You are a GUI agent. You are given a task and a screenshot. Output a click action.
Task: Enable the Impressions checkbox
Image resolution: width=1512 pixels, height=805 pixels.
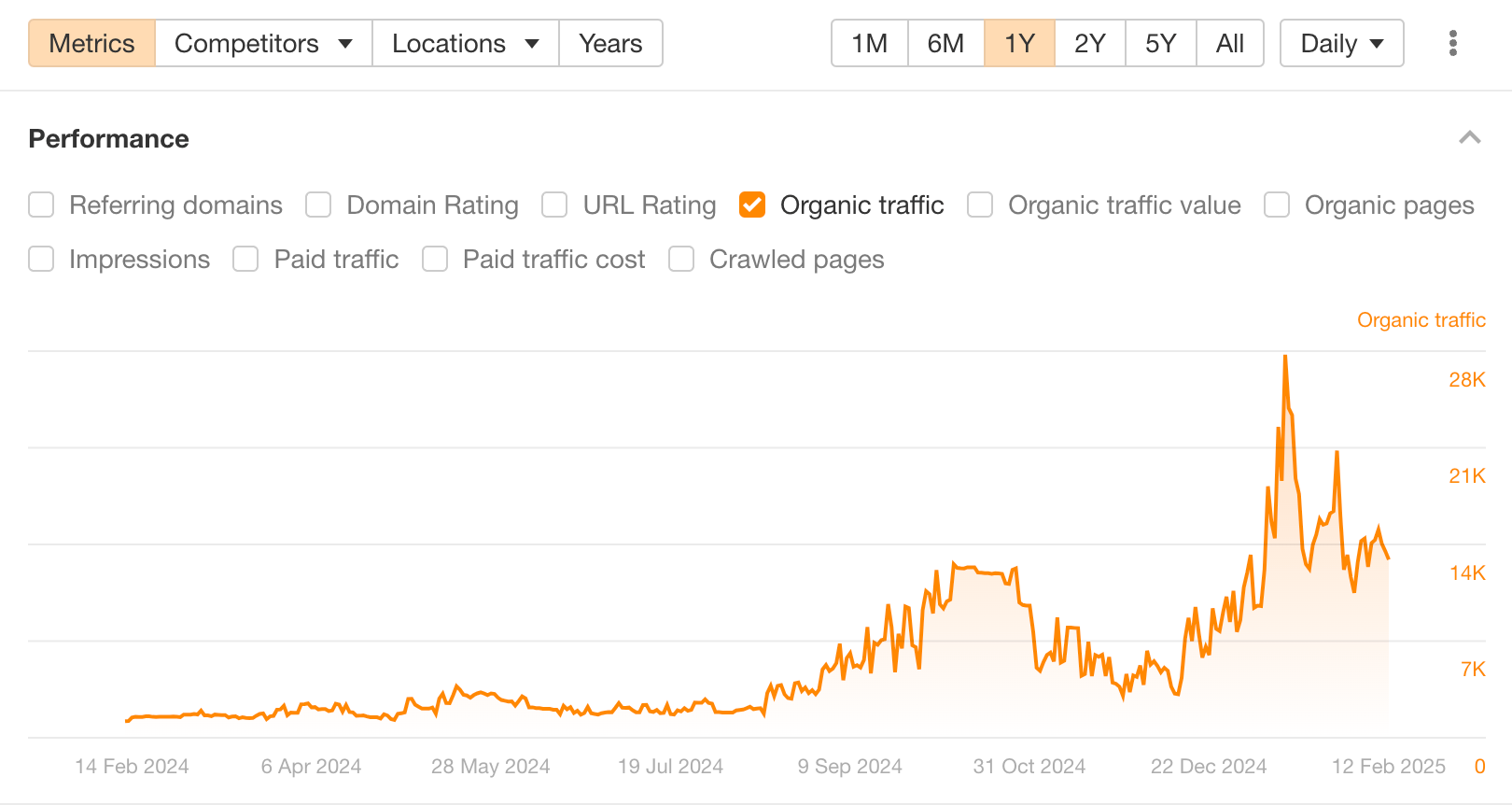click(41, 259)
